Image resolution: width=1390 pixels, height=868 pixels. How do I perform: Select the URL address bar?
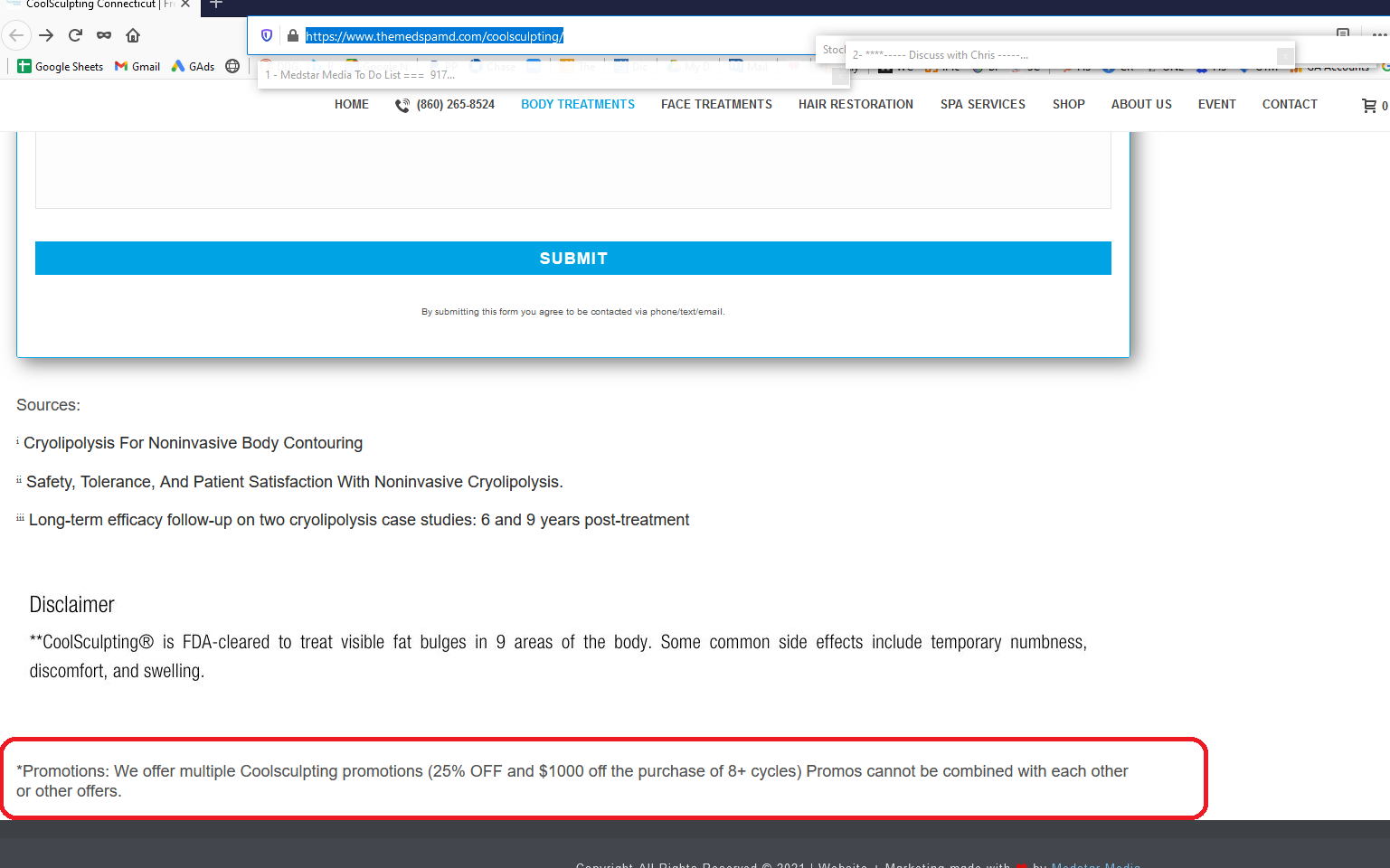coord(543,36)
